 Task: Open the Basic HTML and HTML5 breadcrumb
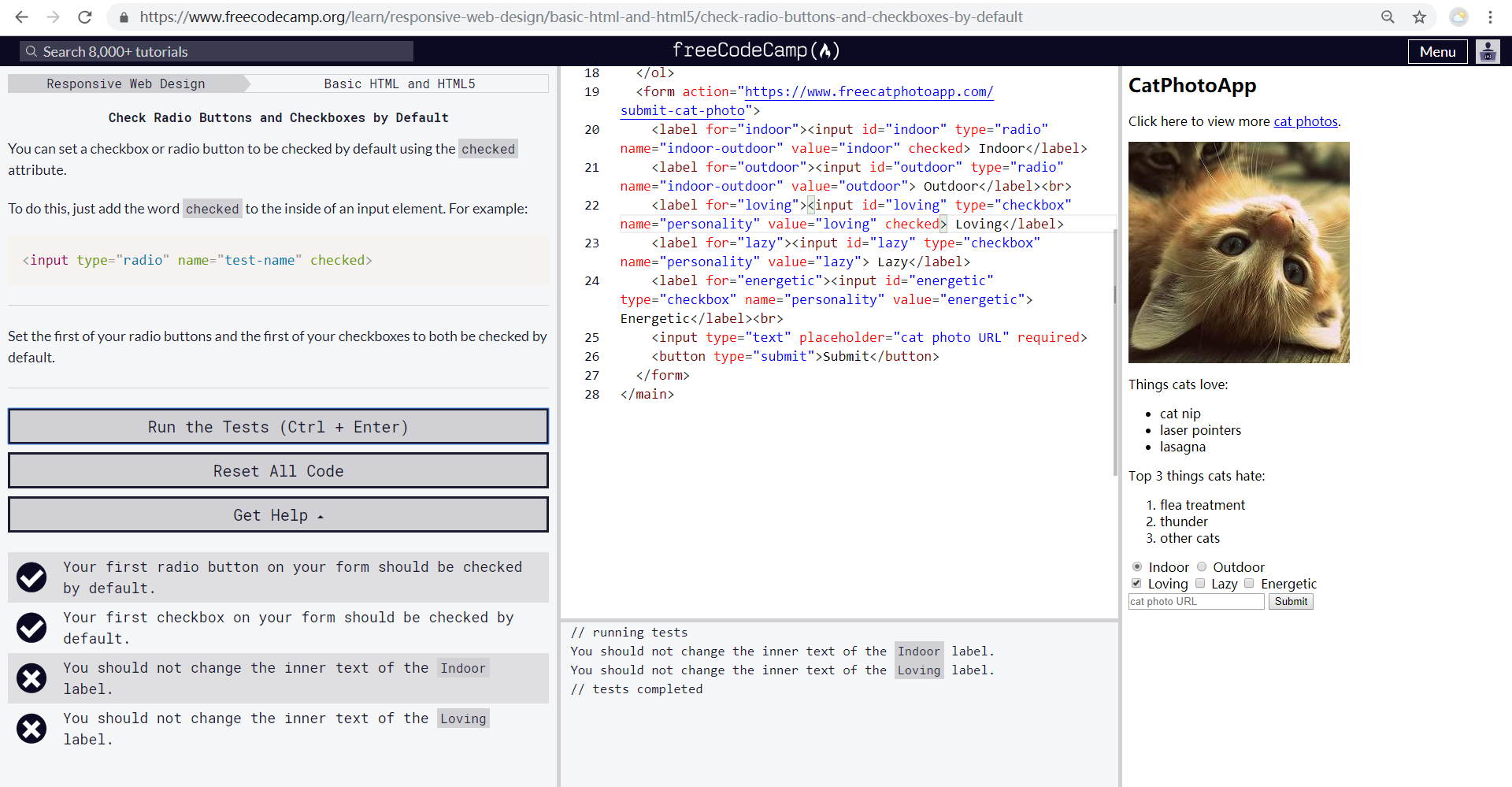coord(399,84)
